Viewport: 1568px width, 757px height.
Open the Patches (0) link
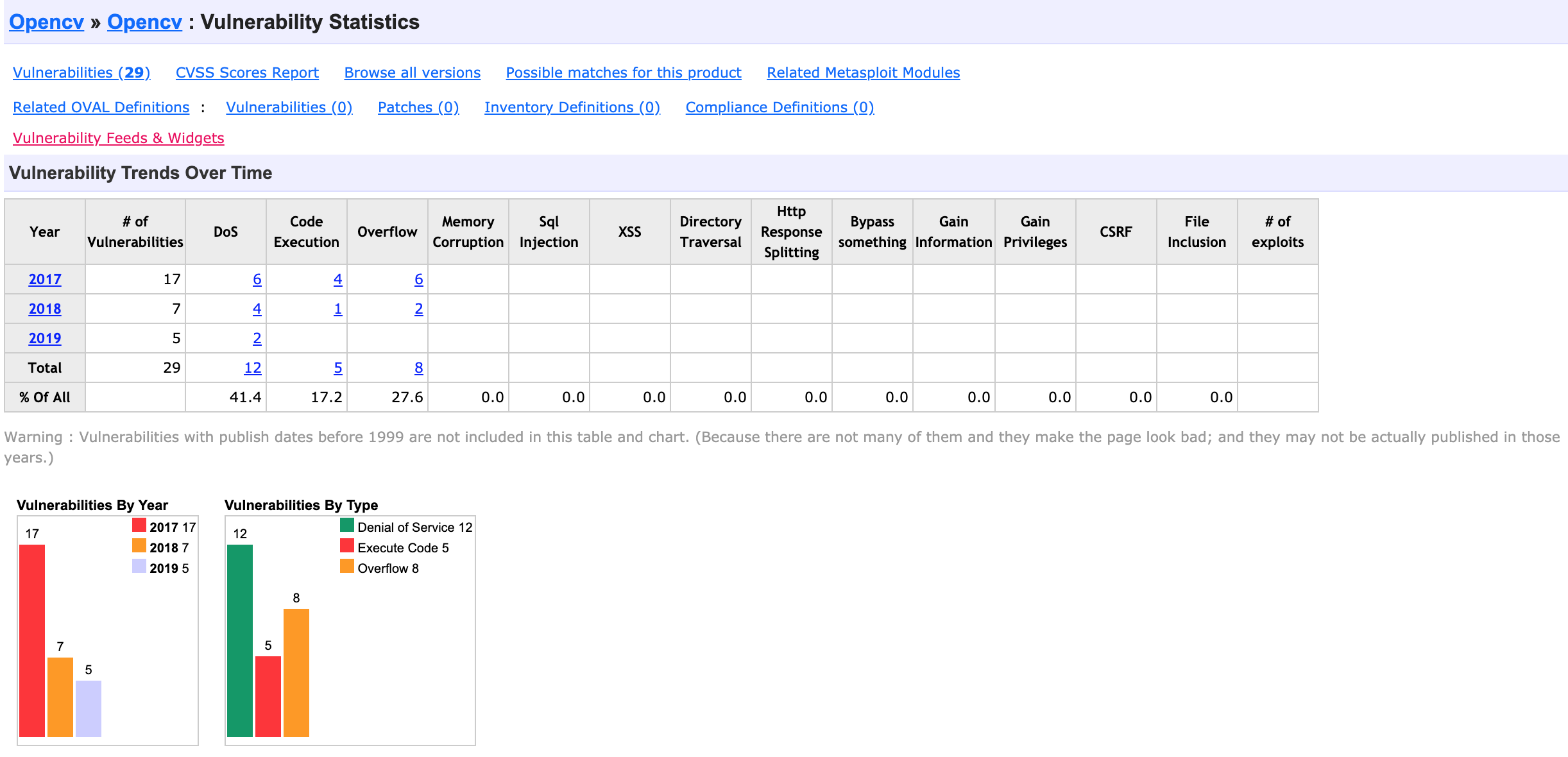418,107
